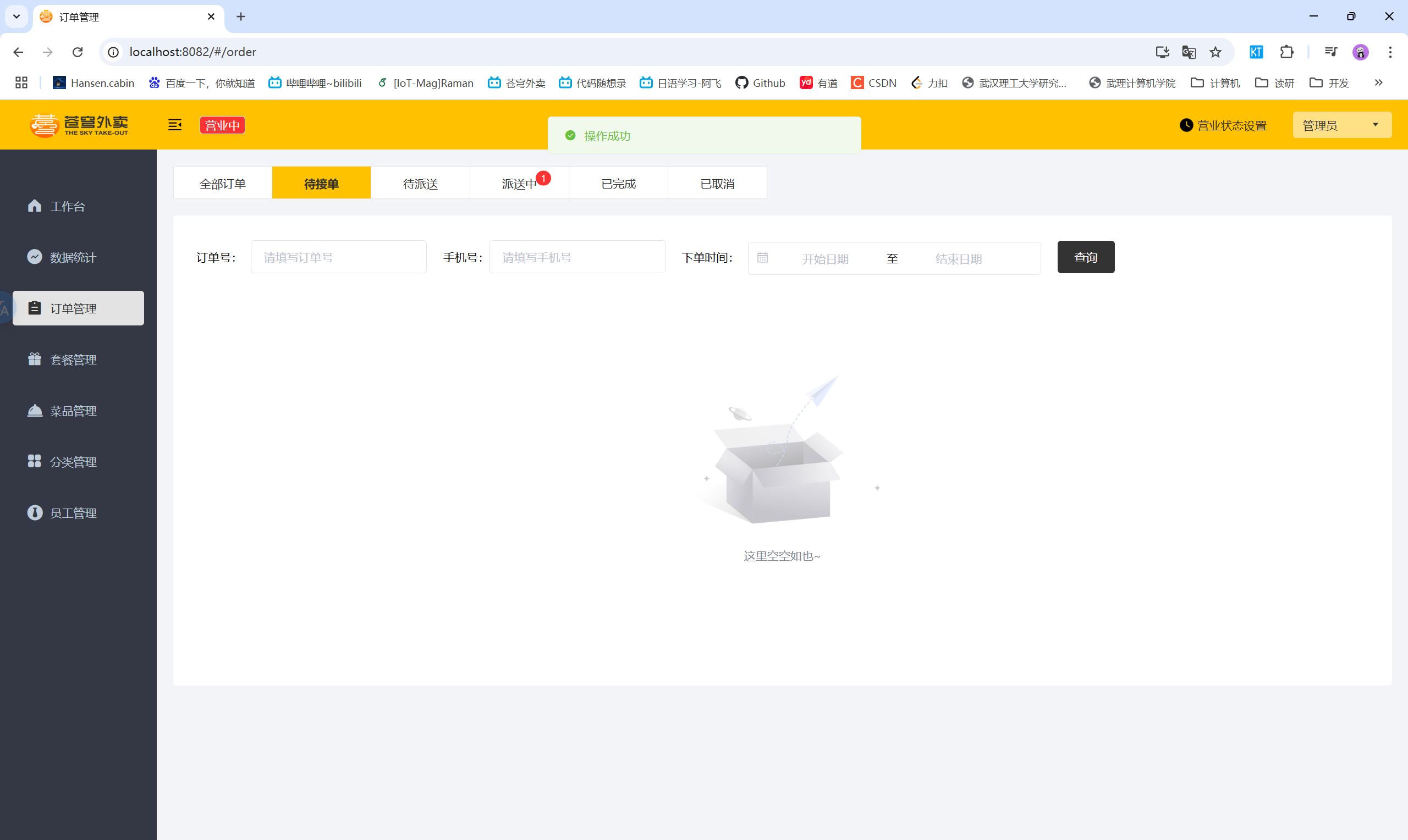Bookmark this page with star icon
Screen dimensions: 1408x840
click(1215, 52)
